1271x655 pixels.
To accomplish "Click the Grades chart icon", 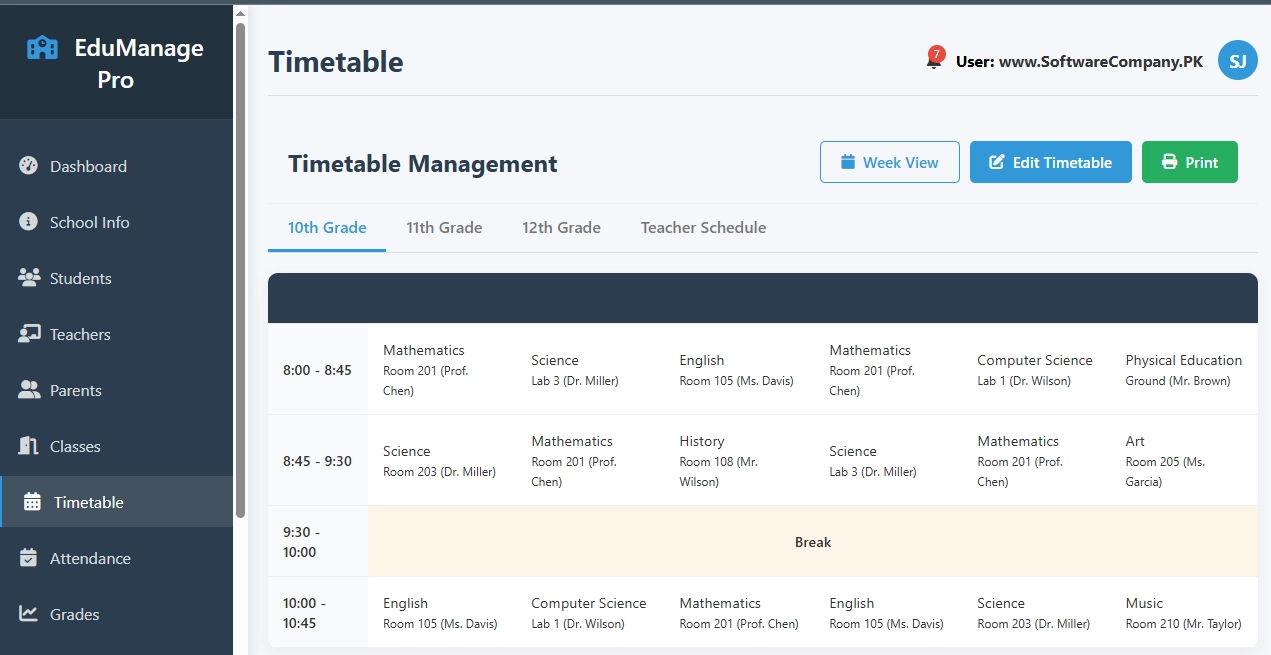I will [29, 614].
